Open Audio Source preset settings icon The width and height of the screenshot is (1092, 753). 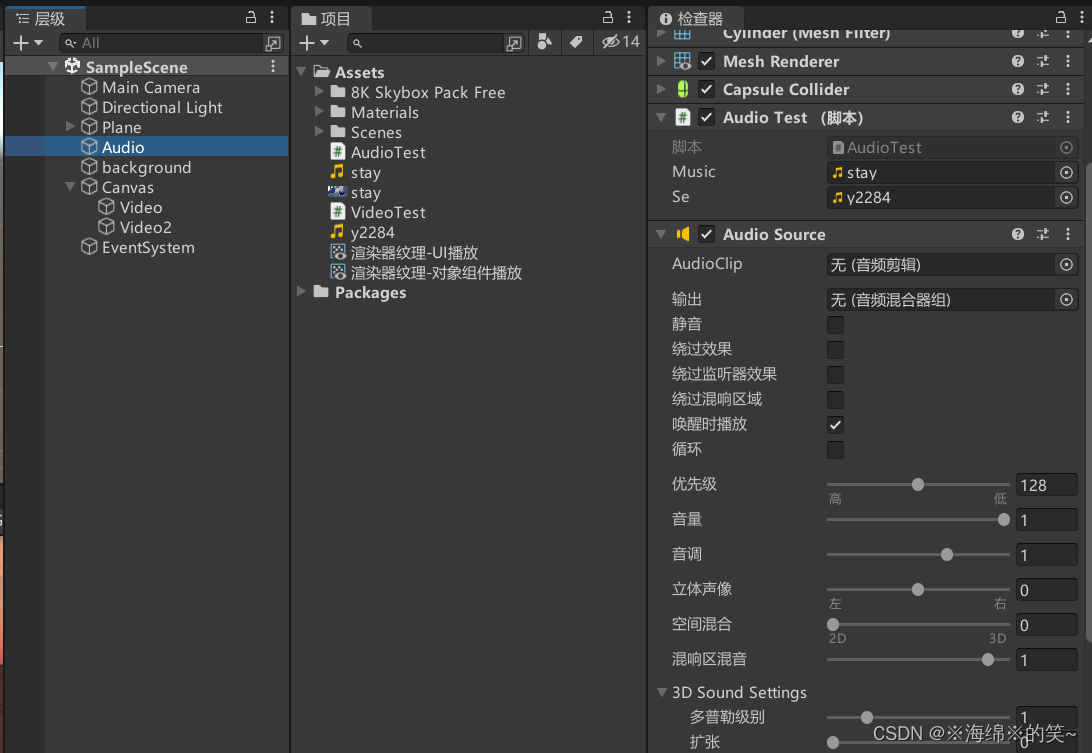point(1043,234)
